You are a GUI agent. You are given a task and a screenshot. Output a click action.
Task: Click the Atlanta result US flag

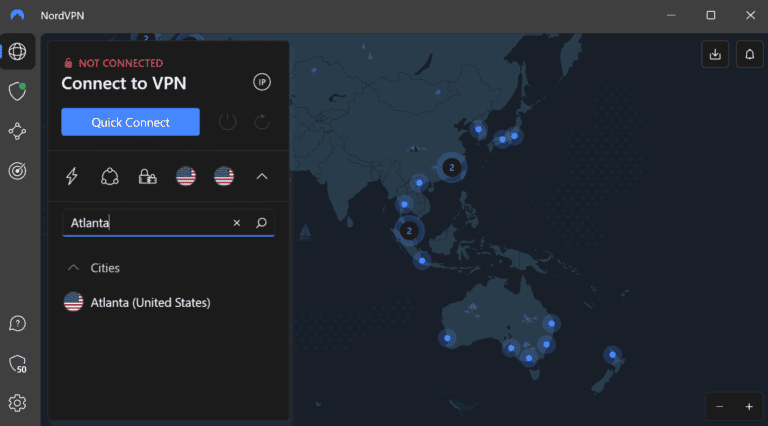coord(73,302)
